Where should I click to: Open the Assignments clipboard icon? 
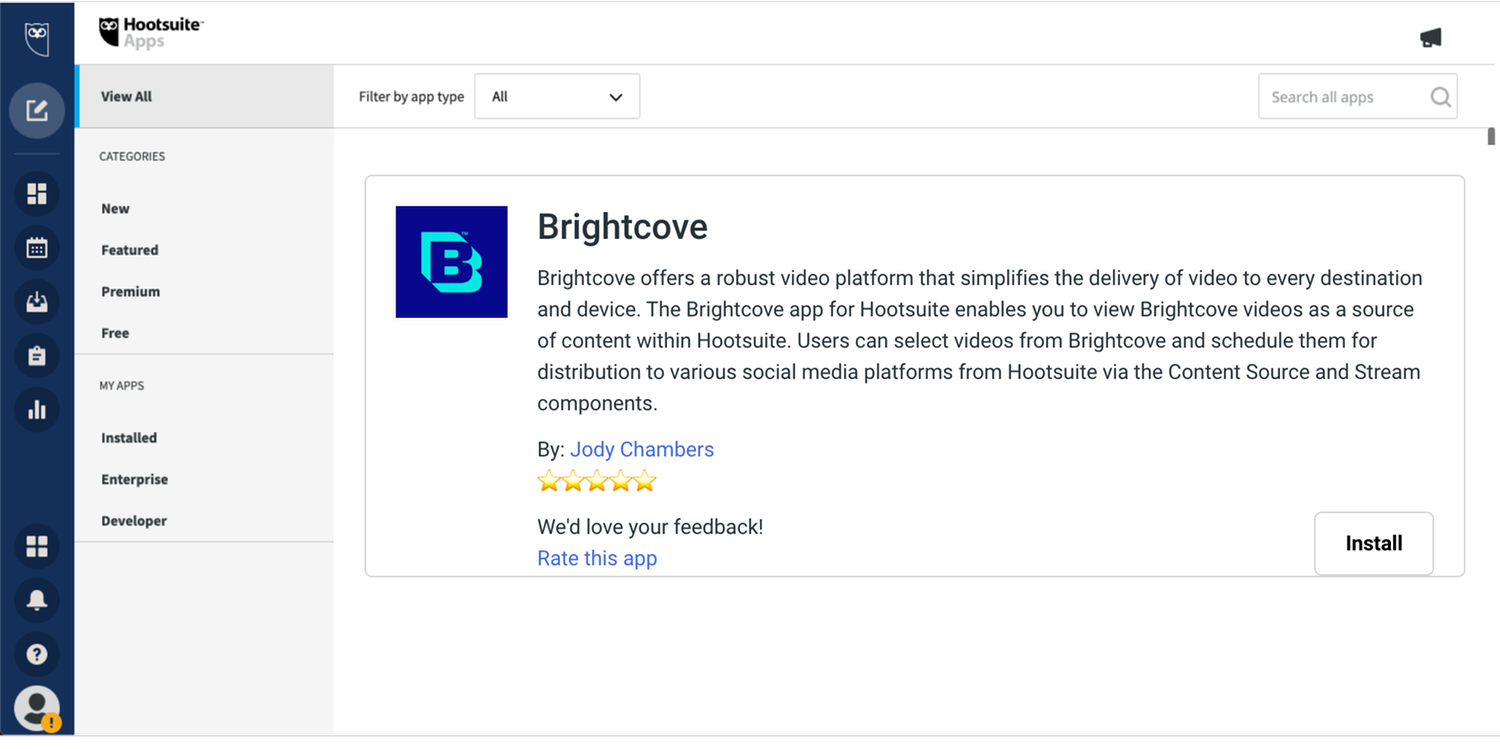click(37, 356)
